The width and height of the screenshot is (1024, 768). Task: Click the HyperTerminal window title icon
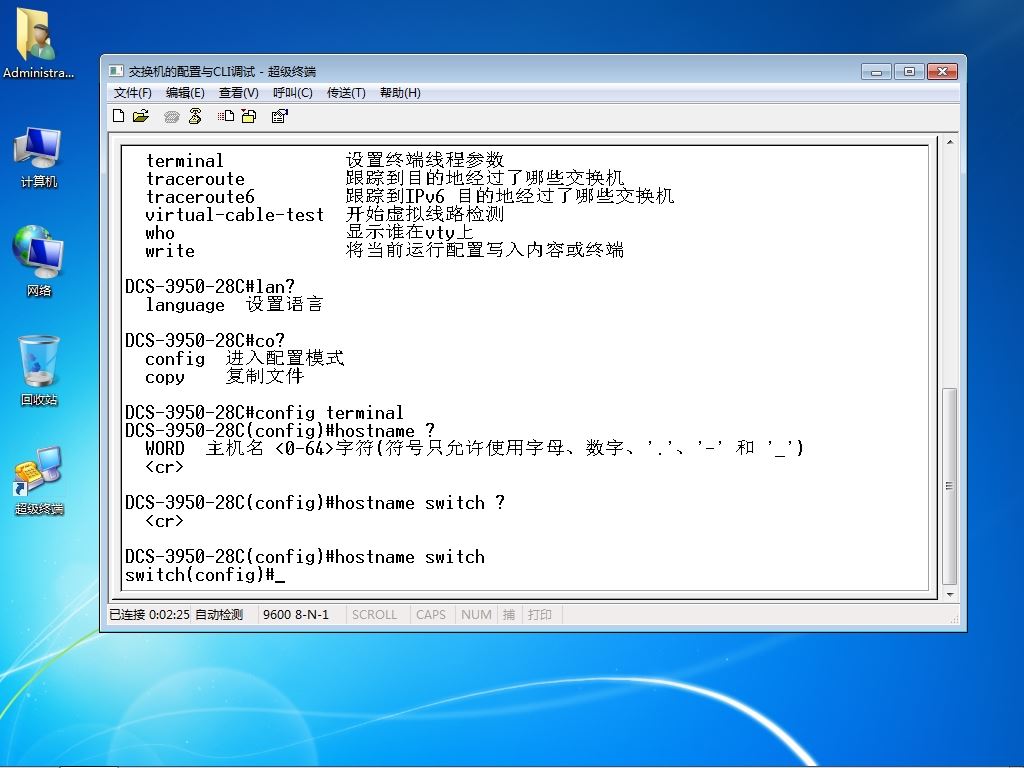click(x=116, y=71)
